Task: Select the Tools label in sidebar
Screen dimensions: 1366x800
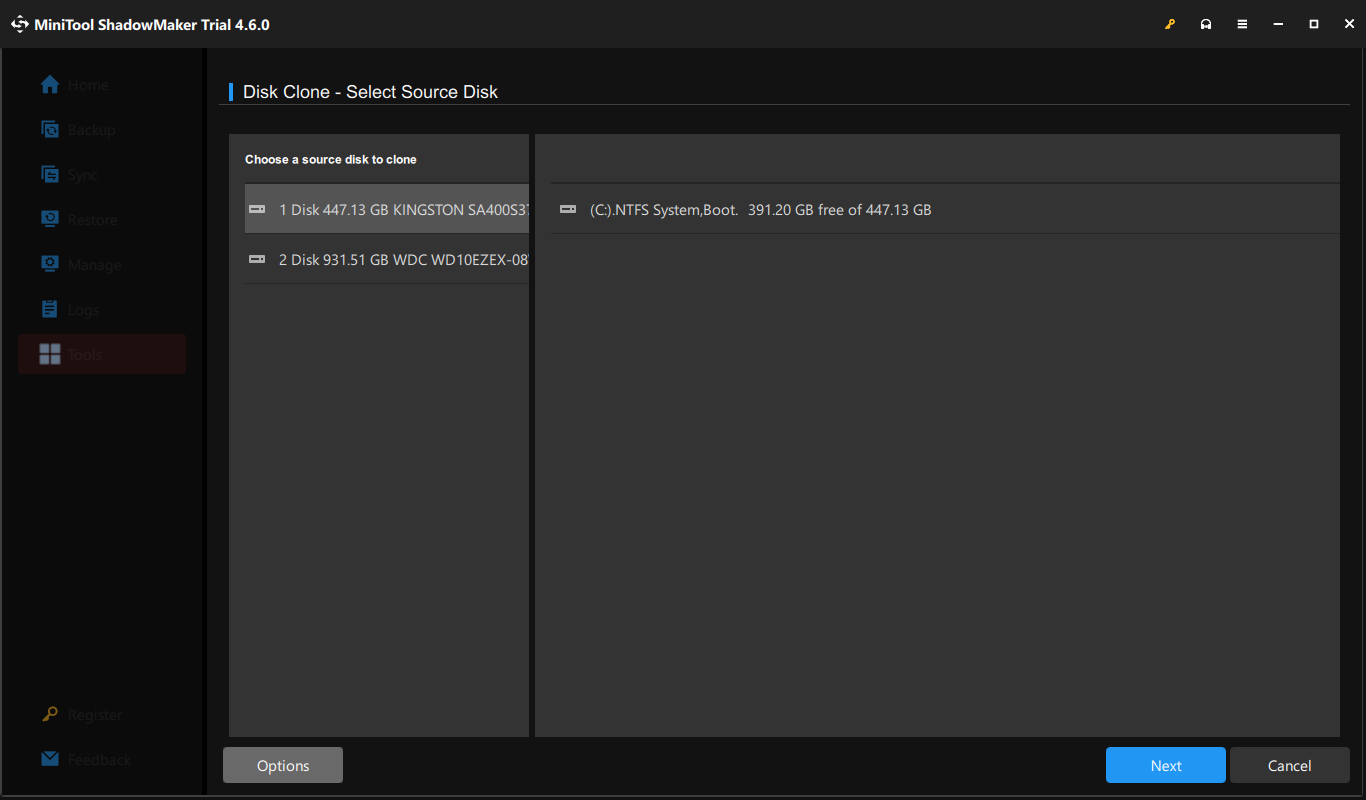Action: 85,355
